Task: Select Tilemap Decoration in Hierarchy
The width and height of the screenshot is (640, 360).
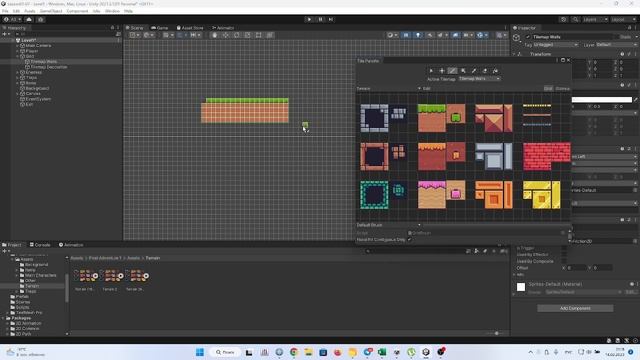Action: (x=49, y=67)
